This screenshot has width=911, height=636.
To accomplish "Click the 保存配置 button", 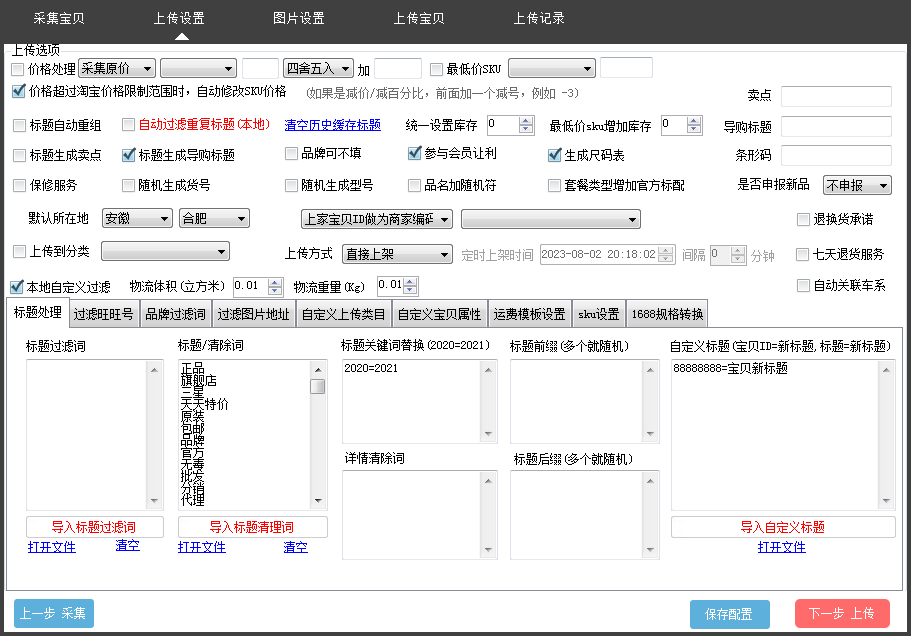I will [729, 614].
